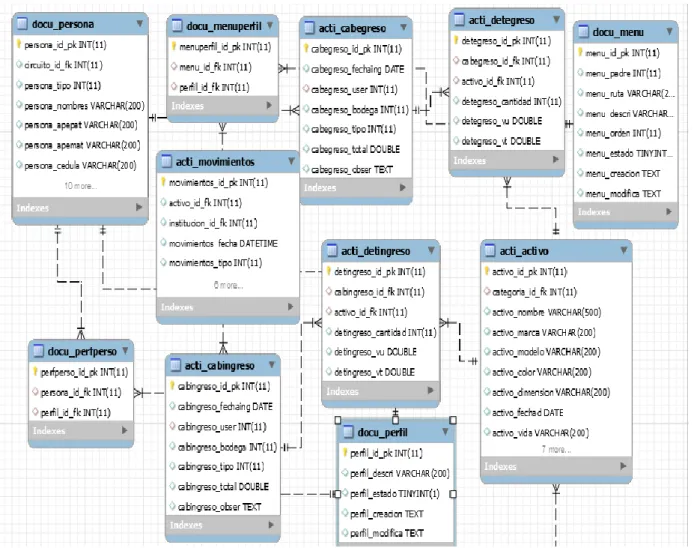694x548 pixels.
Task: Click the docu_menuperfil table icon
Action: [177, 26]
